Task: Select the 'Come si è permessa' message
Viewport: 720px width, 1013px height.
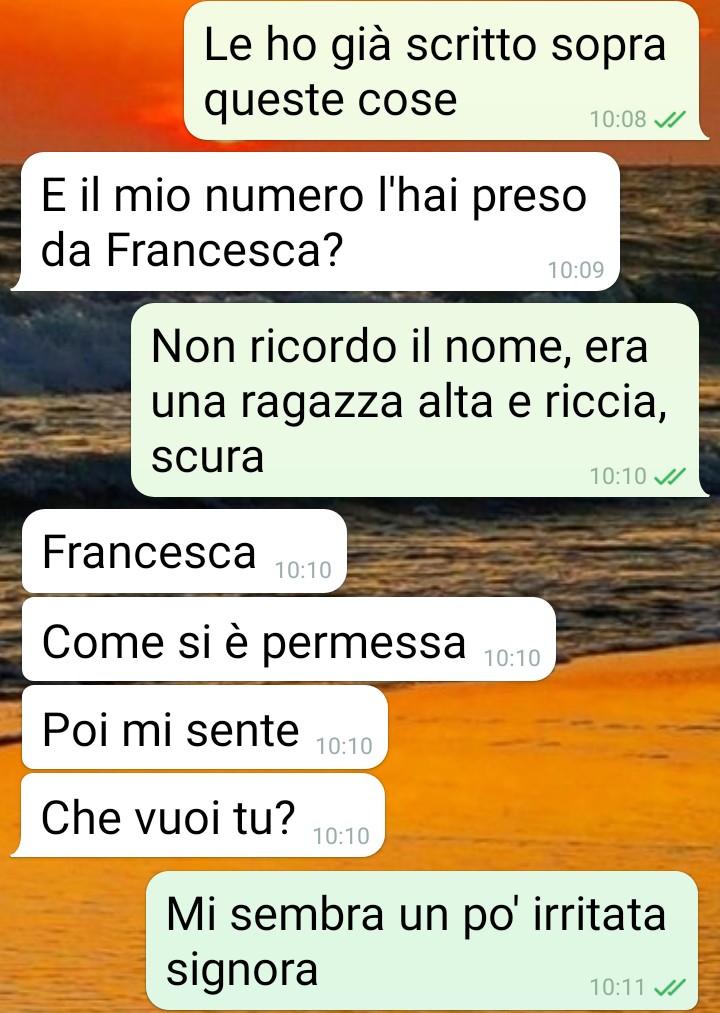Action: pos(289,640)
